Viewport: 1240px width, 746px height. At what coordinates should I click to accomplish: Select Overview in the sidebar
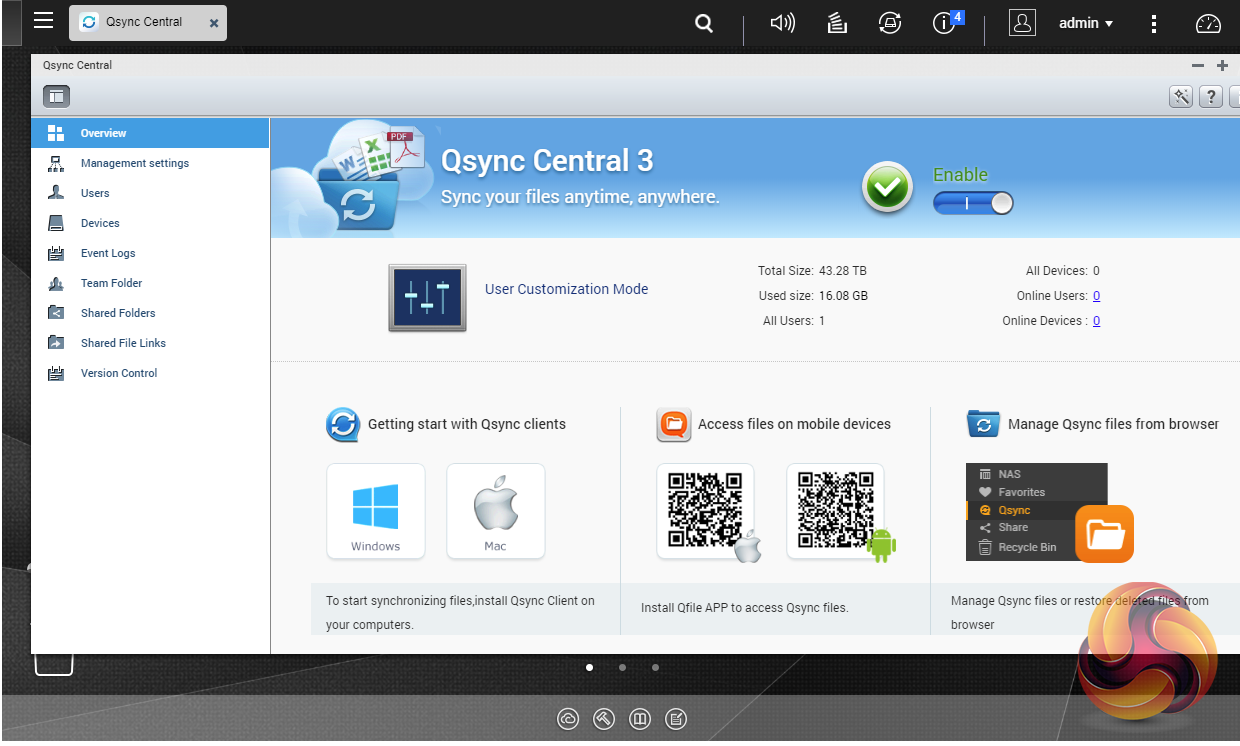click(150, 133)
